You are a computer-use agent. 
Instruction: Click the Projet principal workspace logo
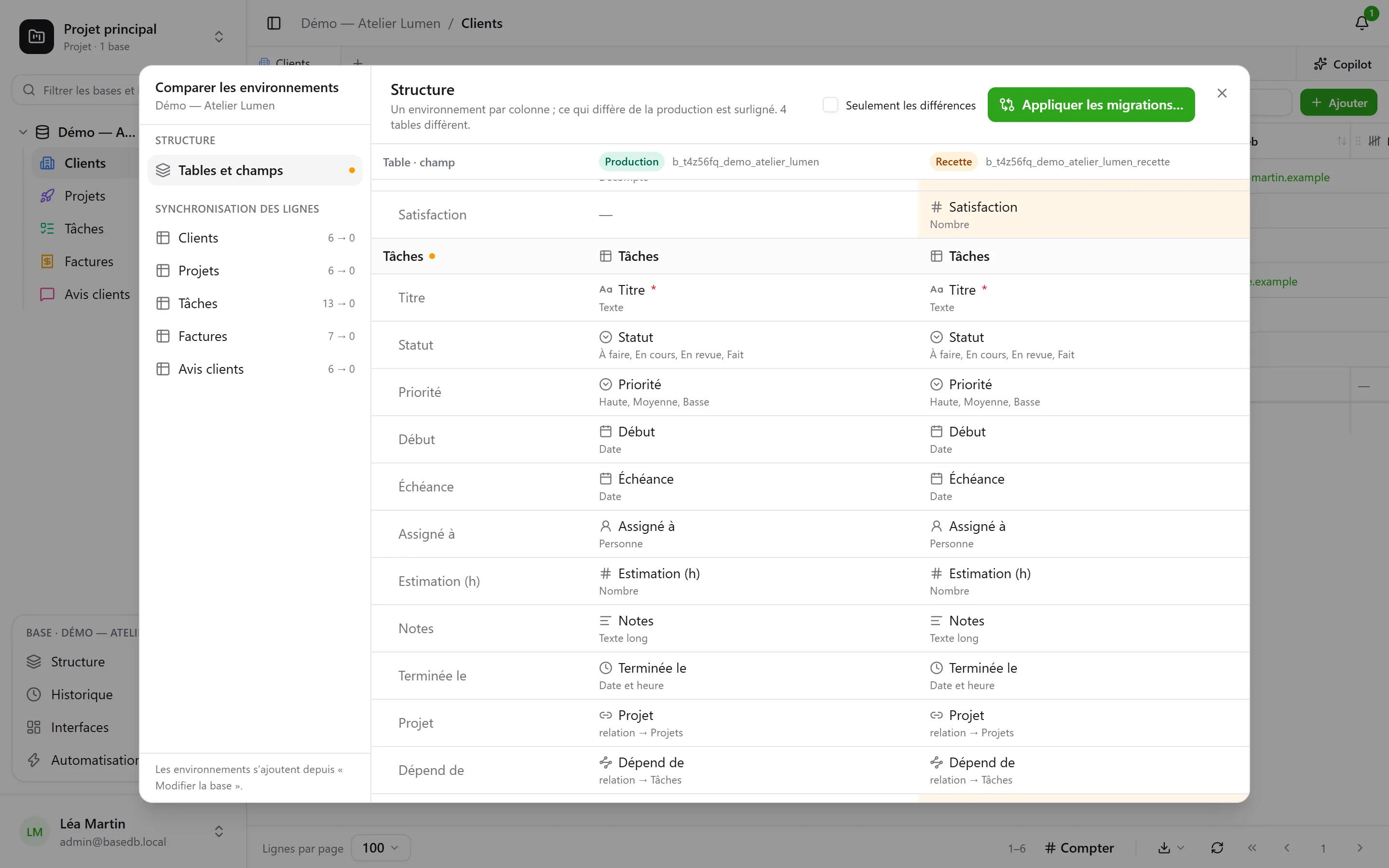click(x=37, y=36)
